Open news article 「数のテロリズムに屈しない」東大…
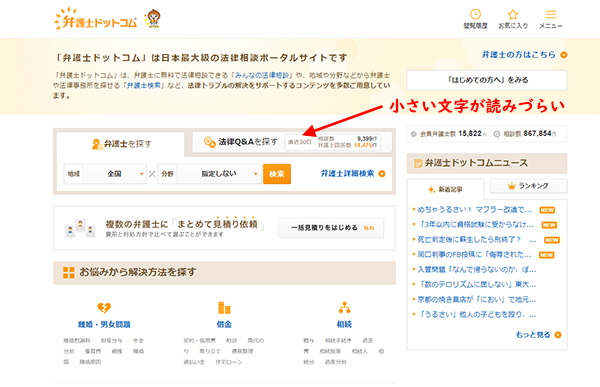 476,284
